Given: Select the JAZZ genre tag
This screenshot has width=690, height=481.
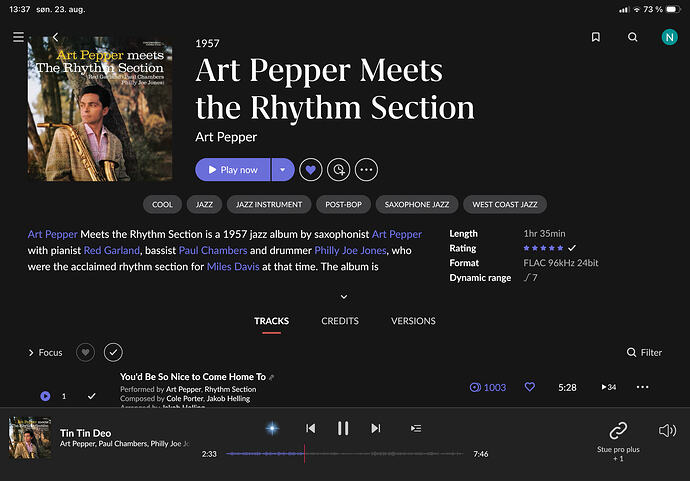Looking at the screenshot, I should click(x=204, y=204).
